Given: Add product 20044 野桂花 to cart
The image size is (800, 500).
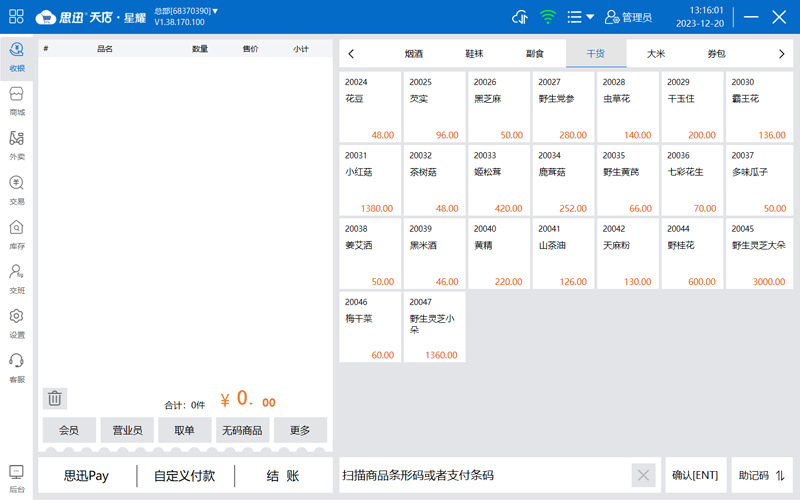Looking at the screenshot, I should (692, 254).
